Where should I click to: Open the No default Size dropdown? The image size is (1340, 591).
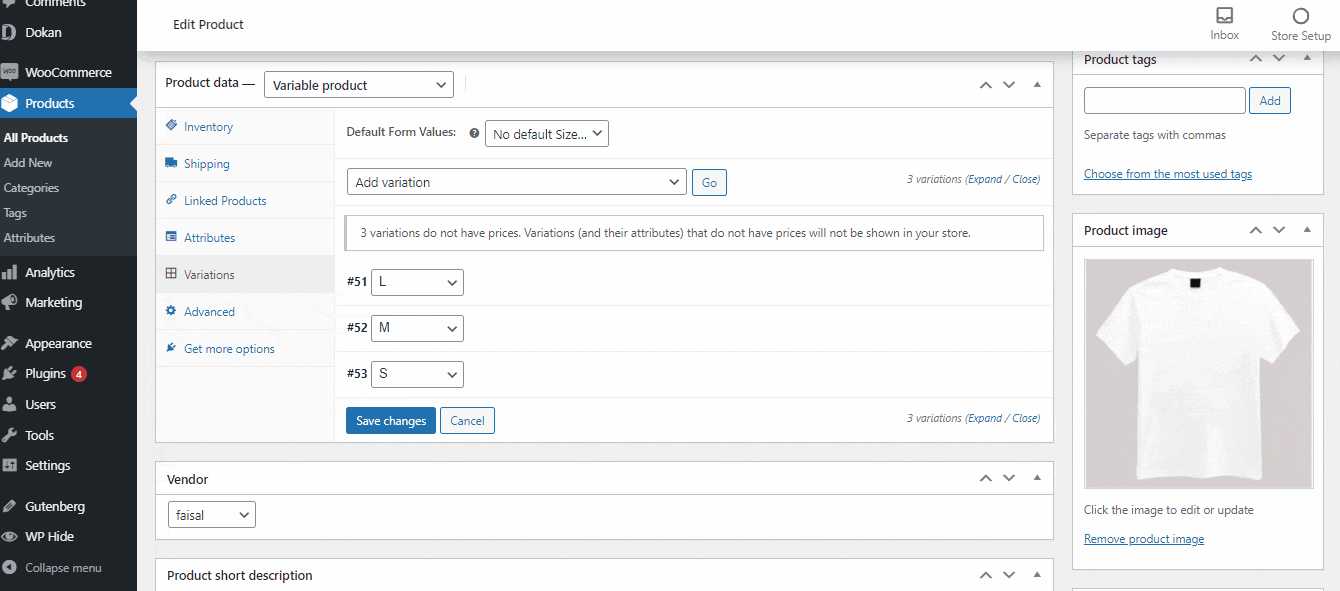pos(547,134)
